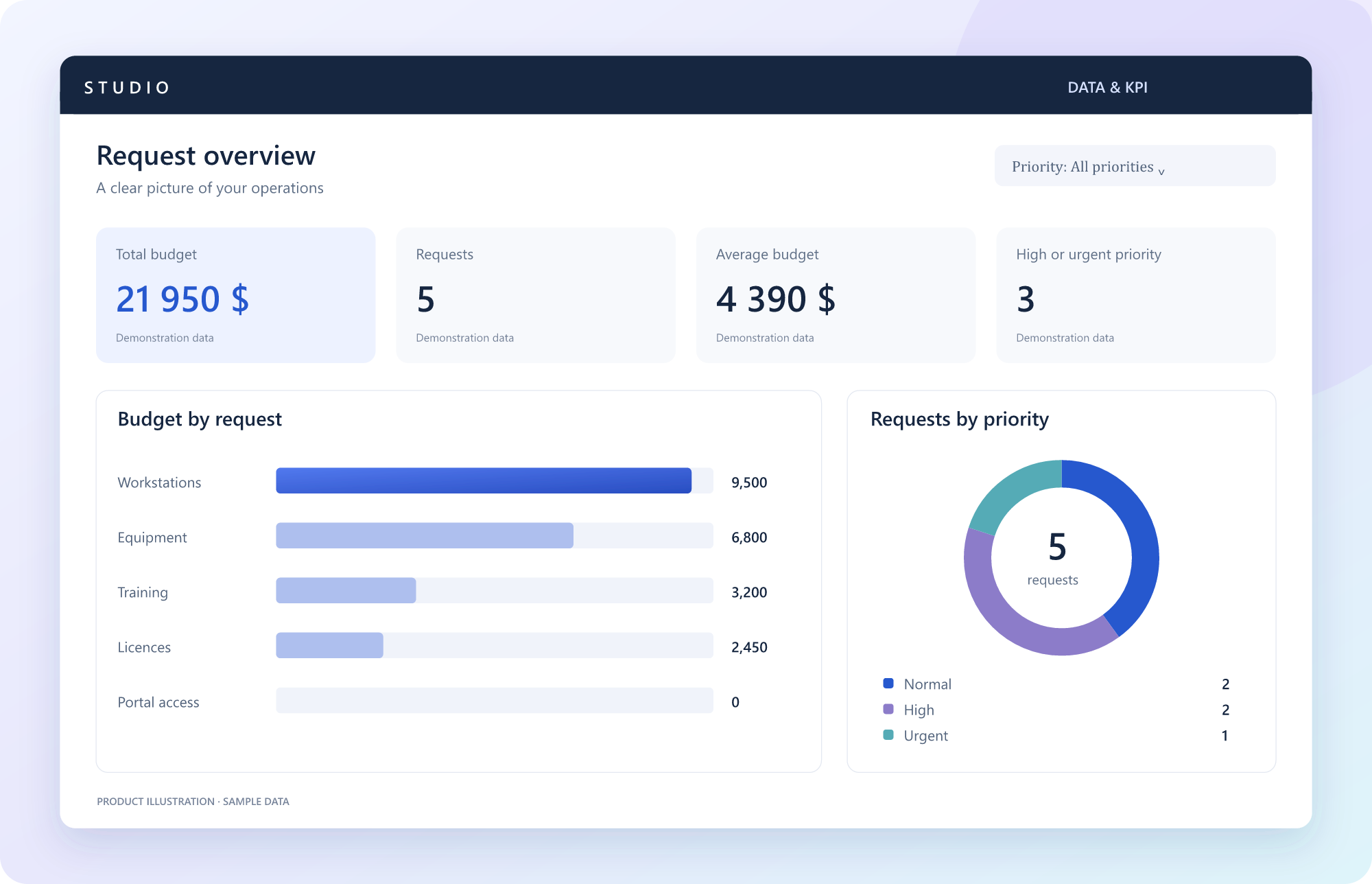Click the Budget by request heading
Viewport: 1372px width, 884px height.
(x=200, y=419)
